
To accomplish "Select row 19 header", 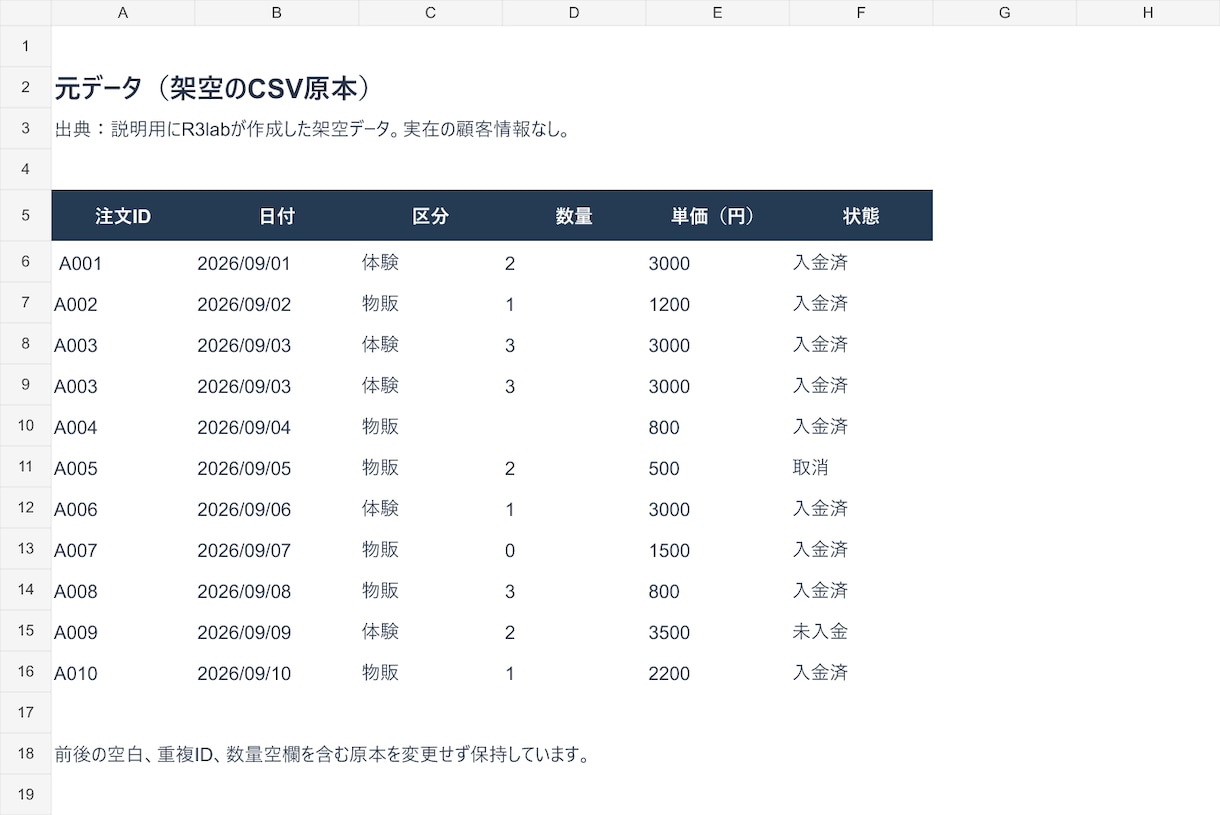I will point(26,794).
